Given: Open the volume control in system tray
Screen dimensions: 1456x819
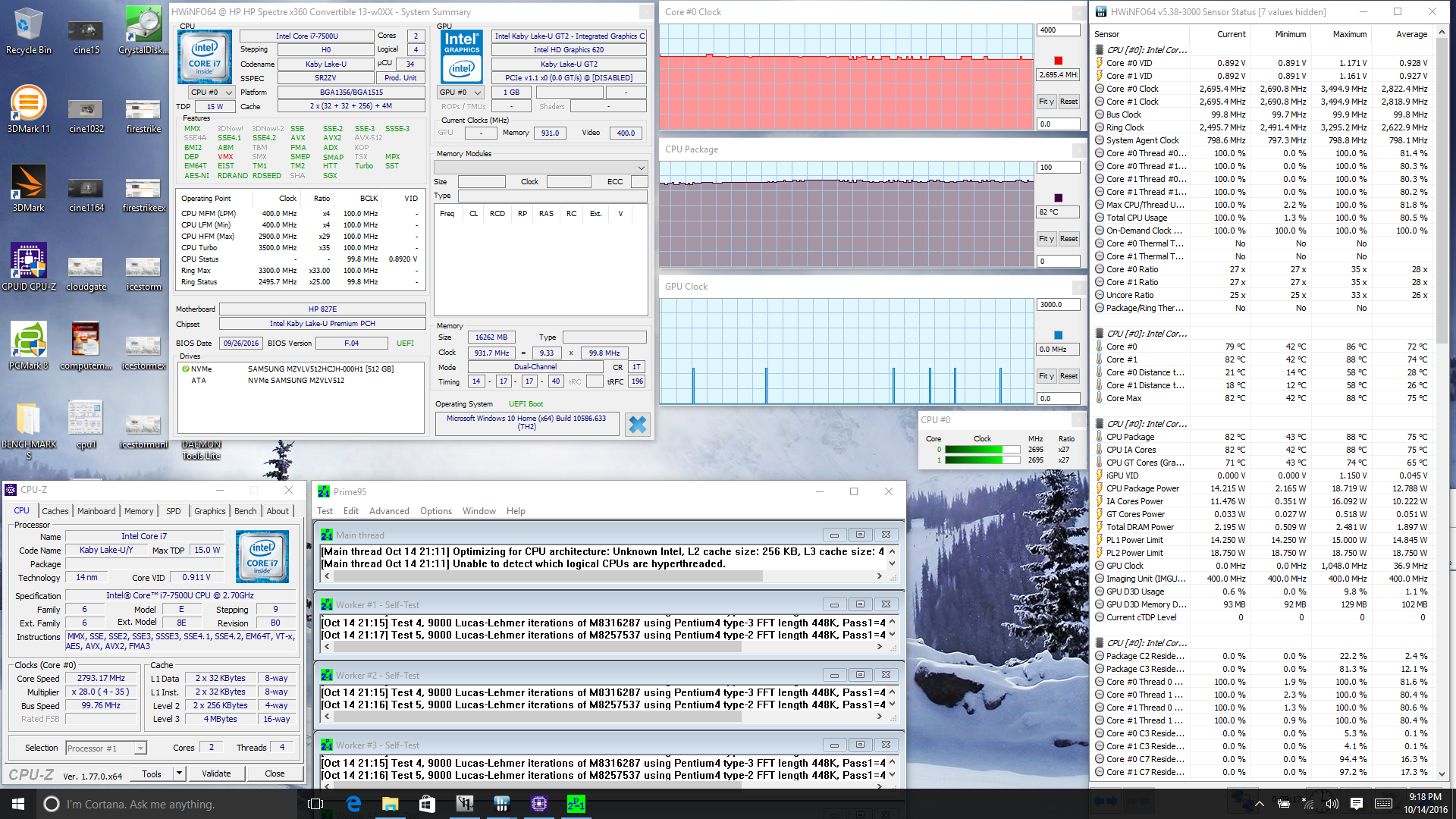Looking at the screenshot, I should 1332,804.
